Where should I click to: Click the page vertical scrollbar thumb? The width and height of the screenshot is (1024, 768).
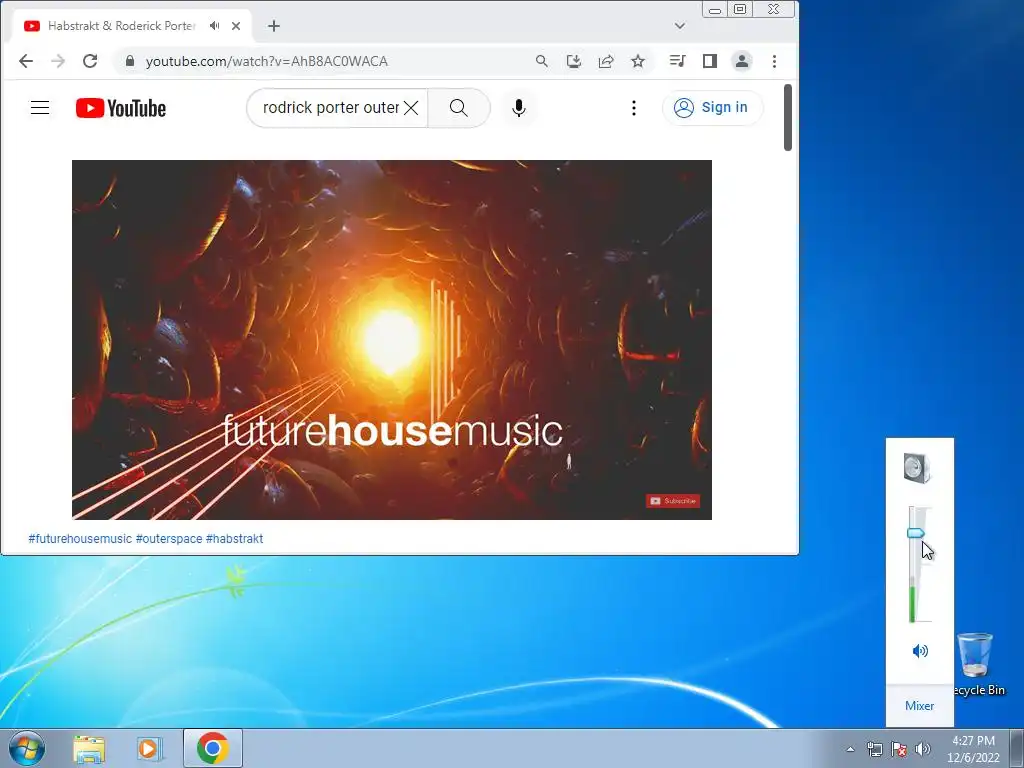[x=788, y=118]
